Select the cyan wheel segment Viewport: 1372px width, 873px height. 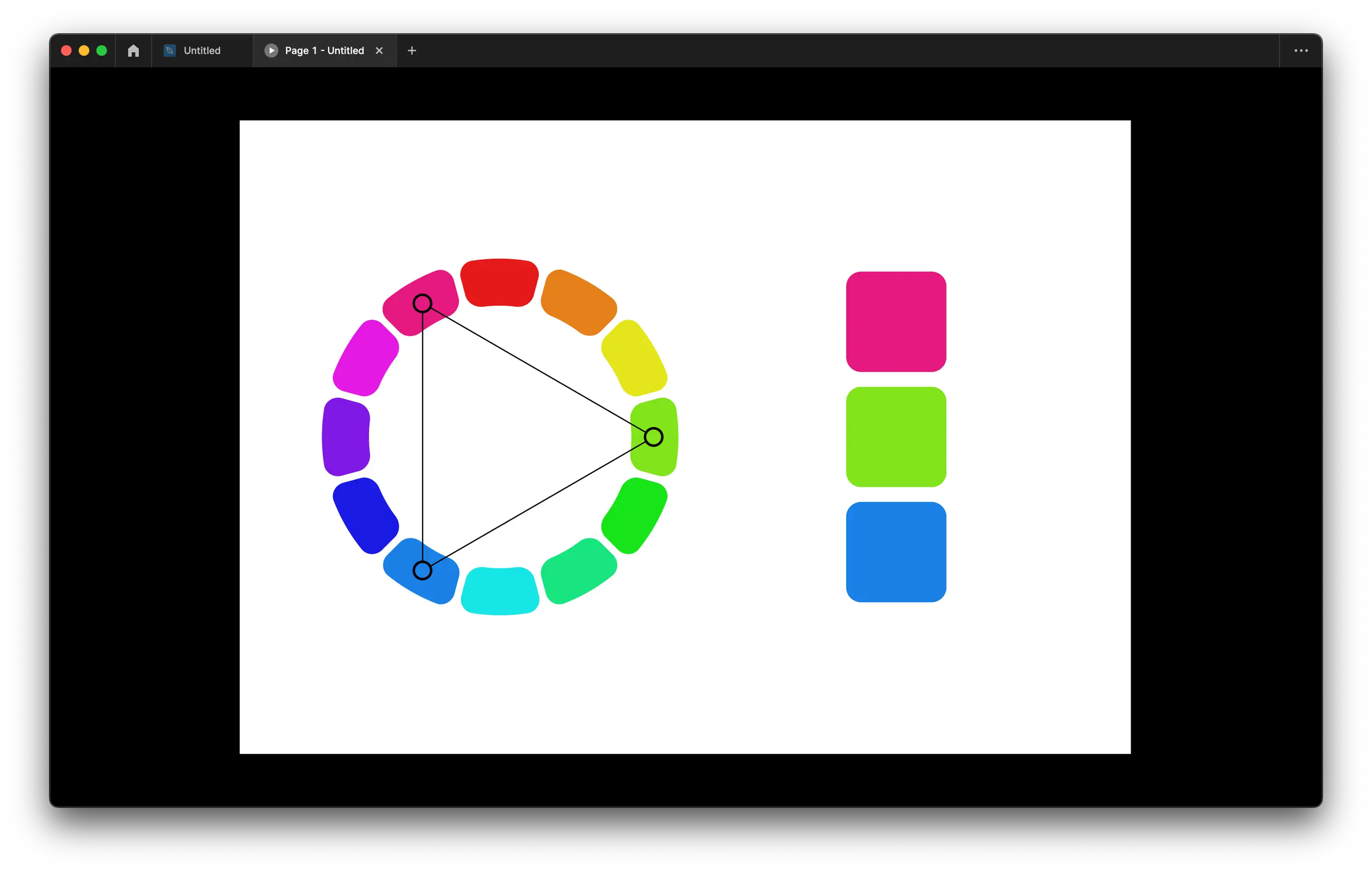(500, 591)
